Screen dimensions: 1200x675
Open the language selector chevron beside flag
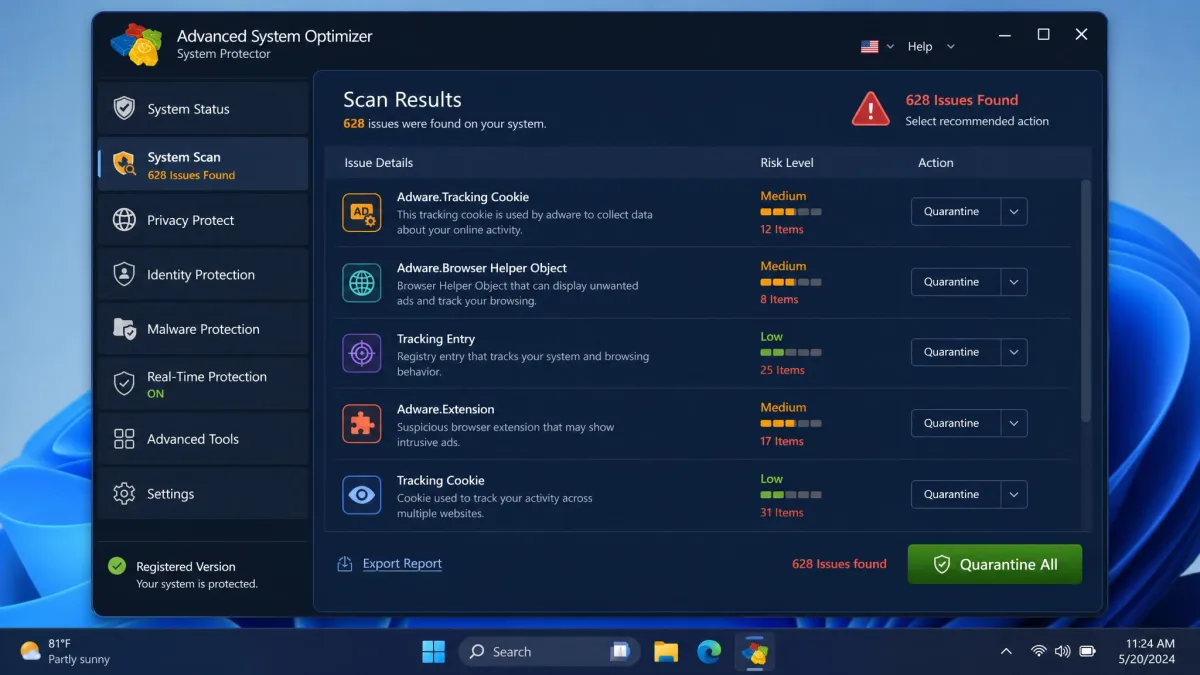[x=890, y=47]
